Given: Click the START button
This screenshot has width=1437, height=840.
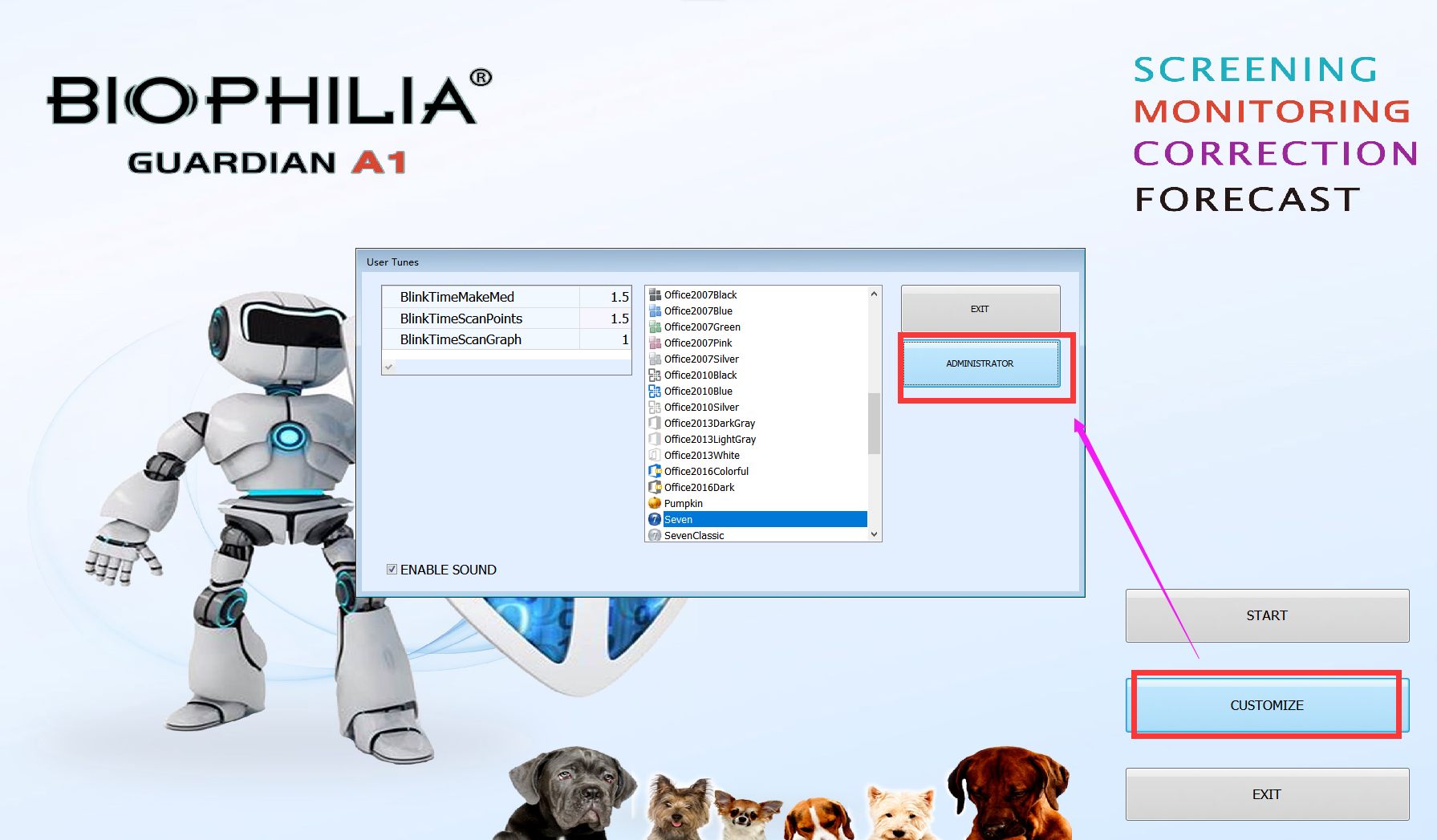Looking at the screenshot, I should point(1266,615).
